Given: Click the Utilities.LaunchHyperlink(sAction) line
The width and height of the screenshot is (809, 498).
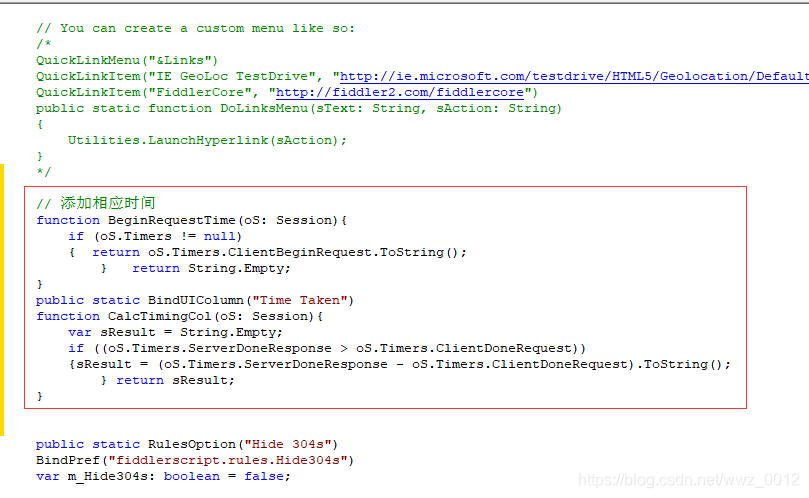Looking at the screenshot, I should click(207, 140).
